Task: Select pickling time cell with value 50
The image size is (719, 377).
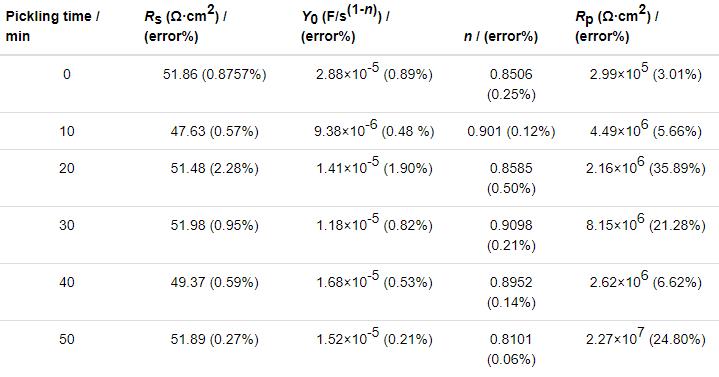Action: click(67, 339)
